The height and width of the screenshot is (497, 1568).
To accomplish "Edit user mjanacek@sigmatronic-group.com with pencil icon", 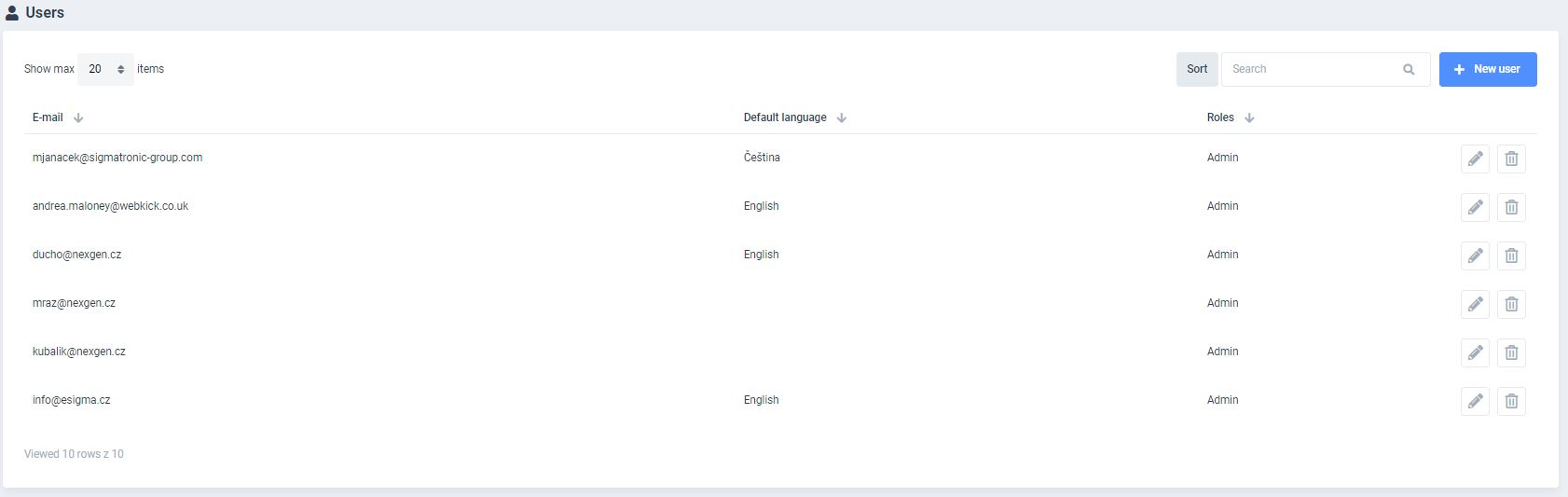I will [x=1475, y=159].
